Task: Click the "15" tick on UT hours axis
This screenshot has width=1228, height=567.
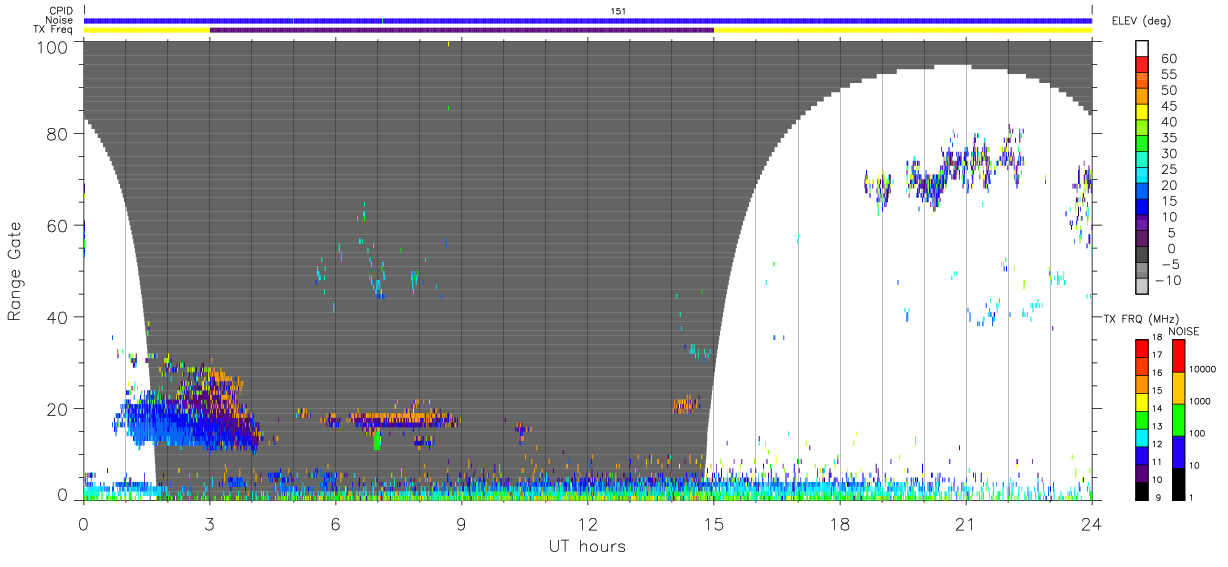Action: (x=713, y=523)
